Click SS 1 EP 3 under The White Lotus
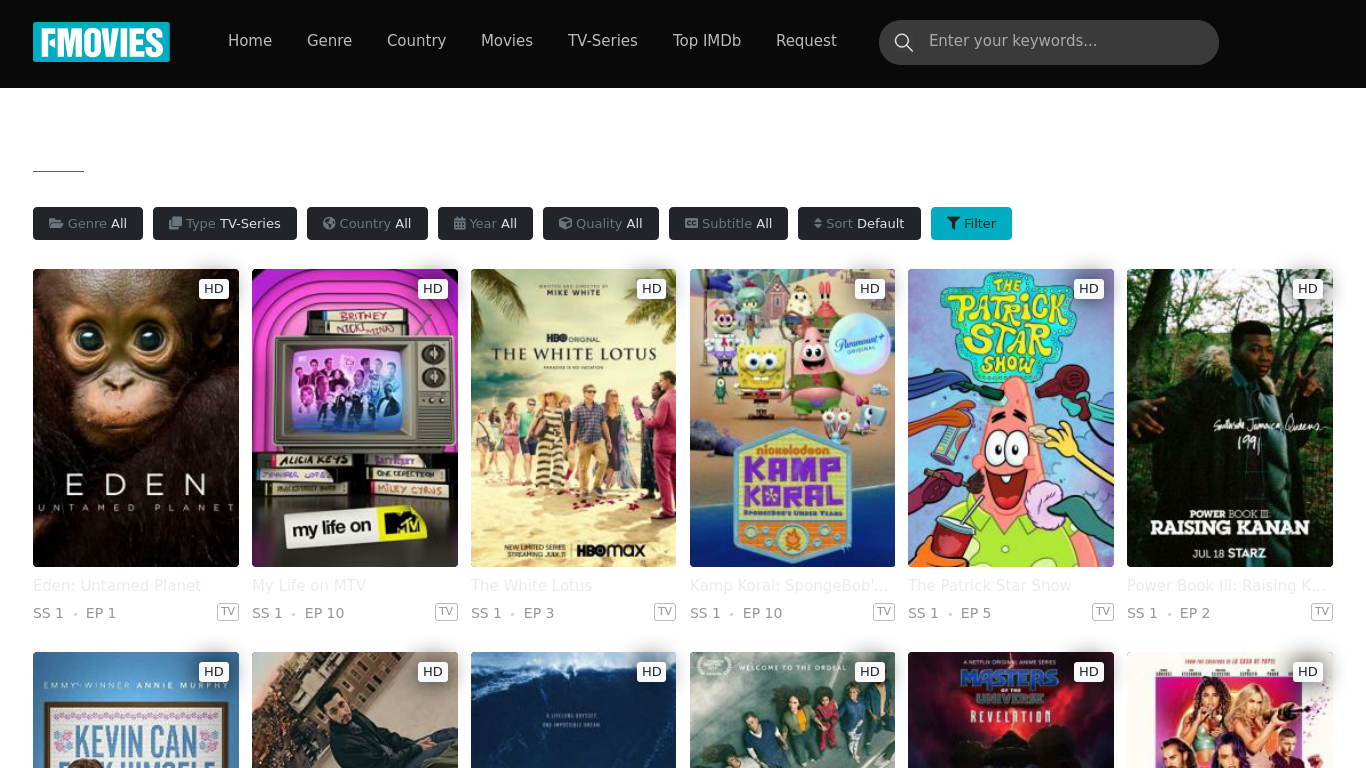This screenshot has height=768, width=1366. [513, 613]
